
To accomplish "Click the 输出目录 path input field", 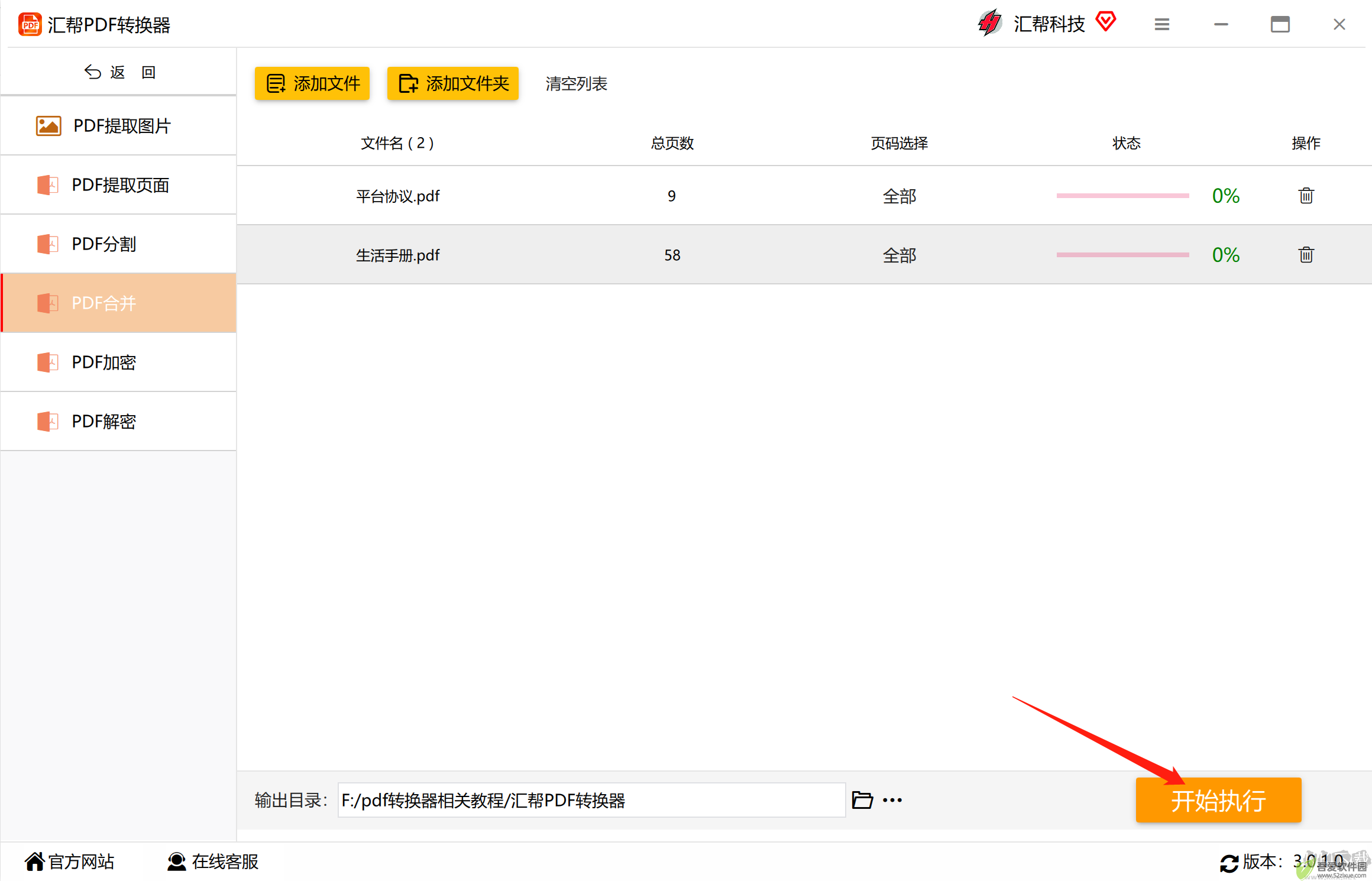I will 591,800.
